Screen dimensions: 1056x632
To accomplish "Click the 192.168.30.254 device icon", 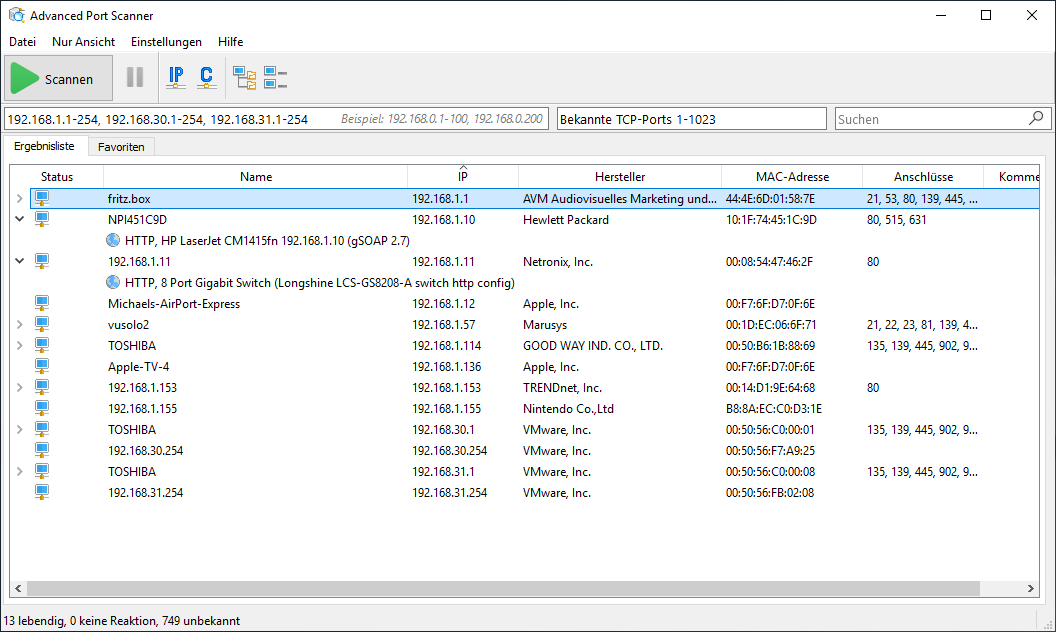I will pyautogui.click(x=42, y=451).
